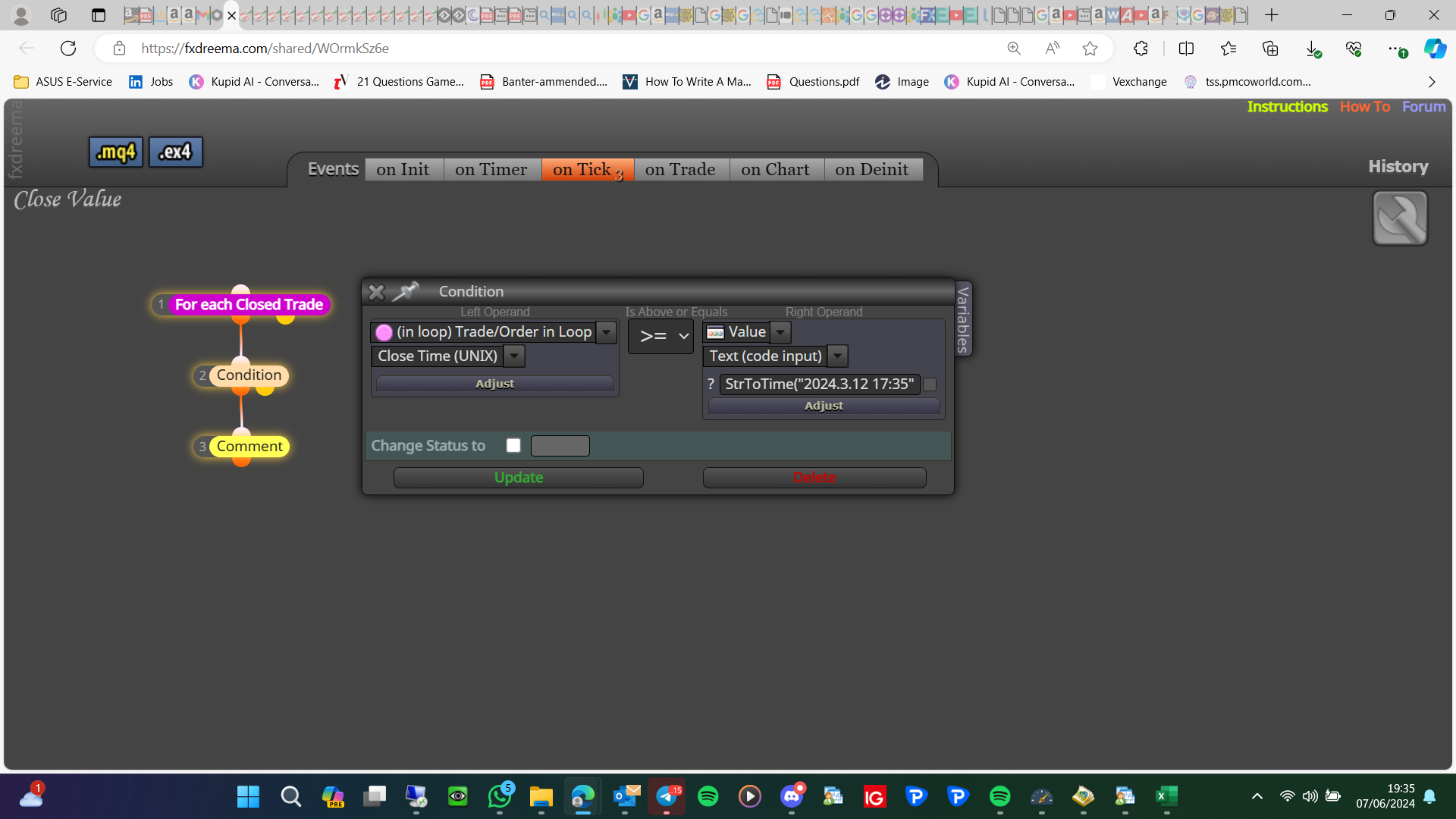This screenshot has width=1456, height=819.
Task: Switch to the on Trade tab
Action: coord(680,169)
